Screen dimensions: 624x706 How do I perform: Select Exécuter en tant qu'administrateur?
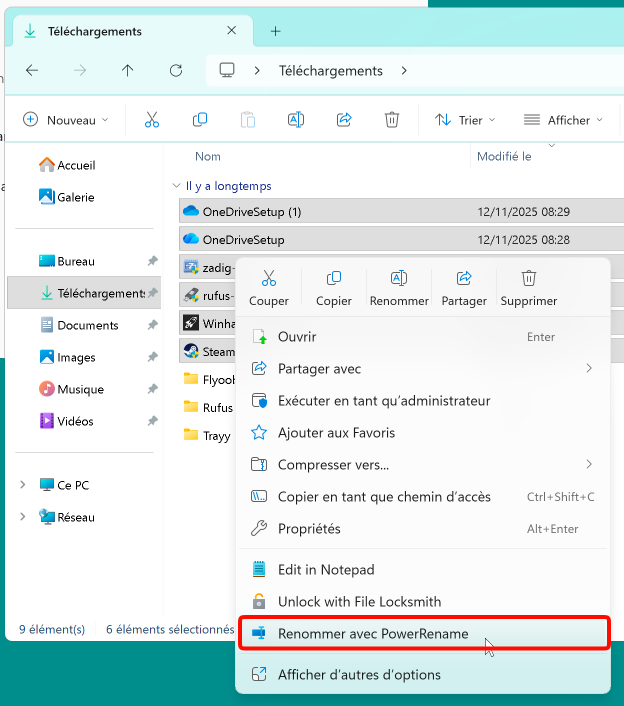[383, 401]
